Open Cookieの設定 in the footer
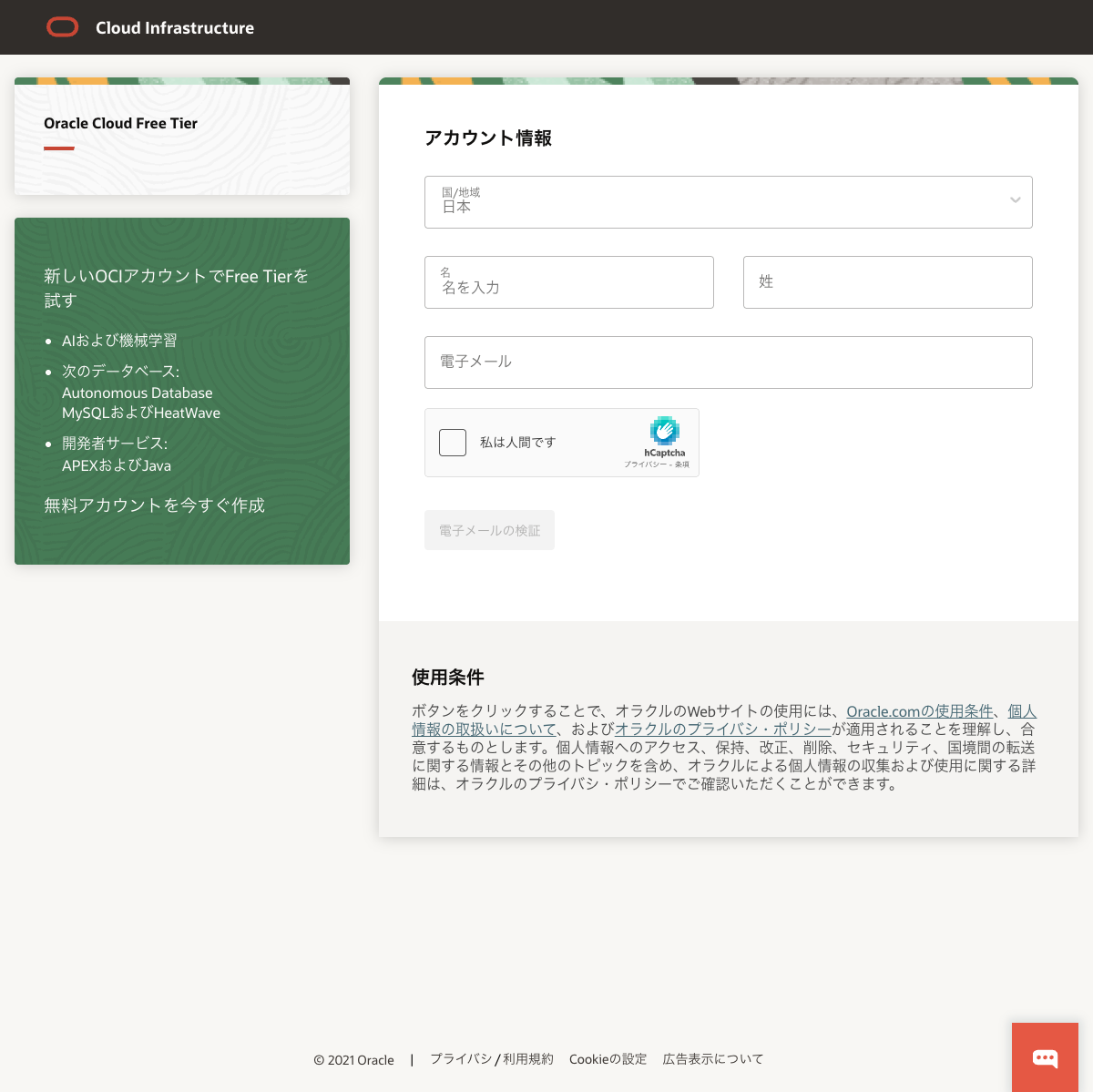The width and height of the screenshot is (1093, 1092). point(608,1059)
